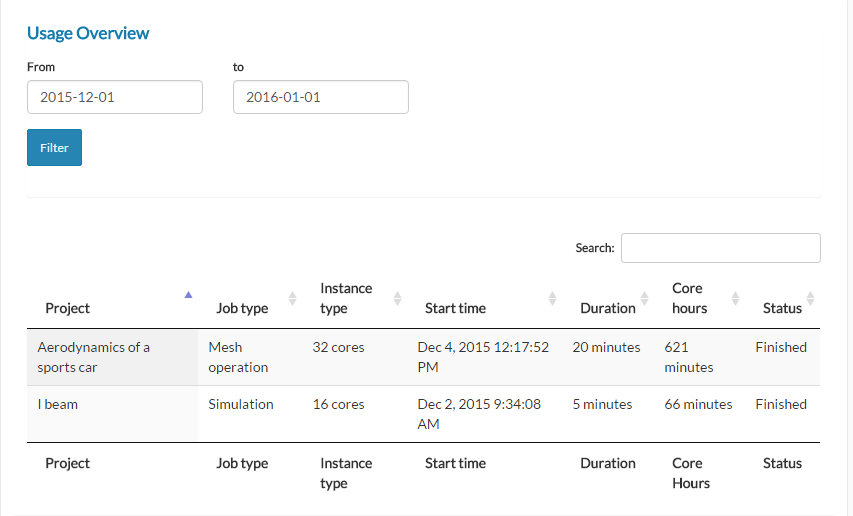This screenshot has height=516, width=853.
Task: Click the Start time header label
Action: click(x=455, y=308)
